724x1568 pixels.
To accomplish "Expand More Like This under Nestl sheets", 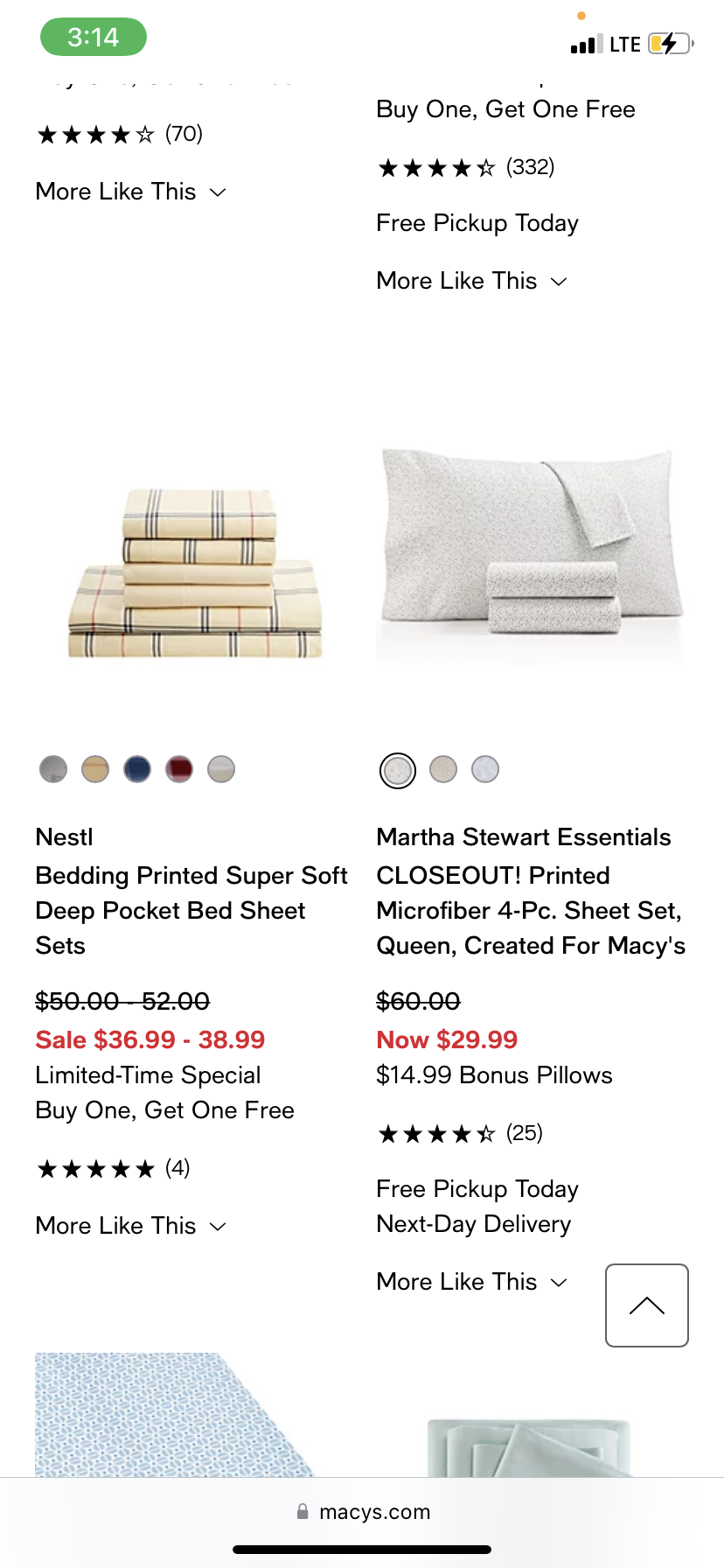I will (131, 1226).
